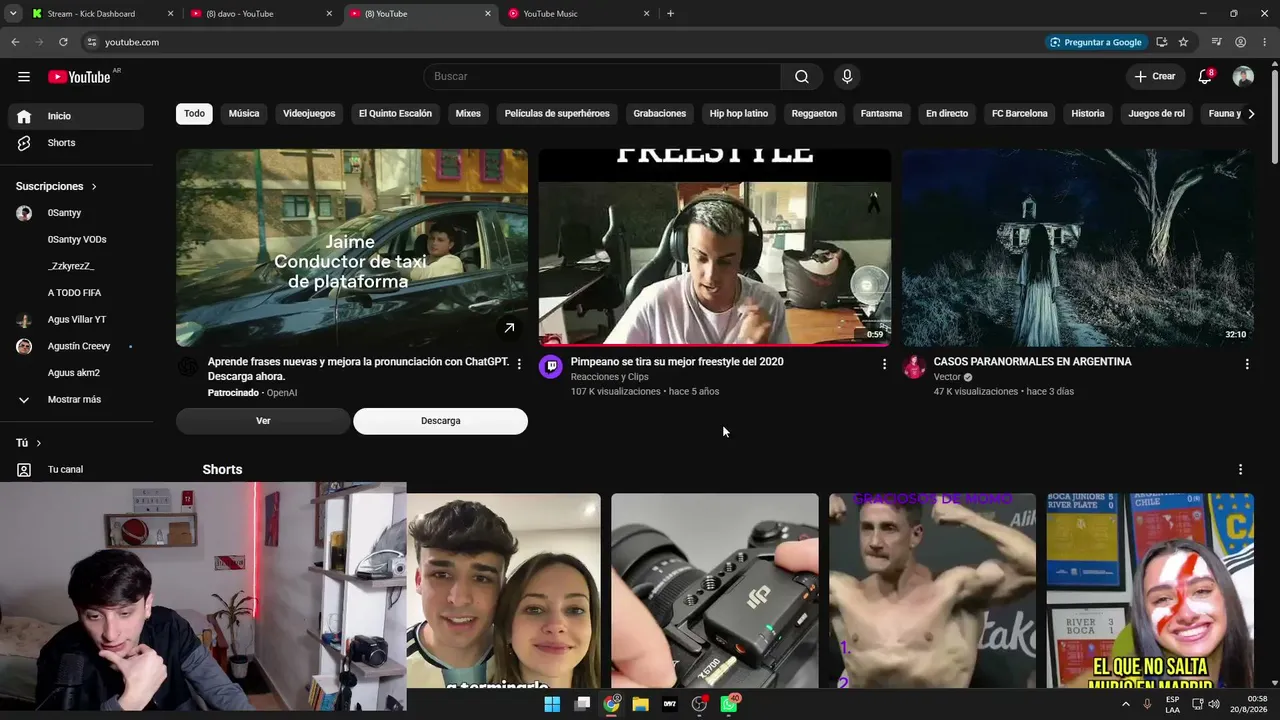Open the camera gear Short thumbnail
This screenshot has height=720, width=1280.
pyautogui.click(x=715, y=590)
